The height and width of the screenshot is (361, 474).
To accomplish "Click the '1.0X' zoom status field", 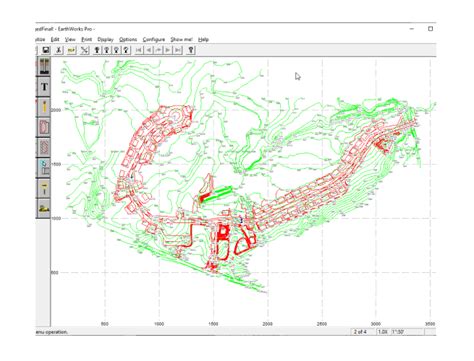I will coord(383,332).
